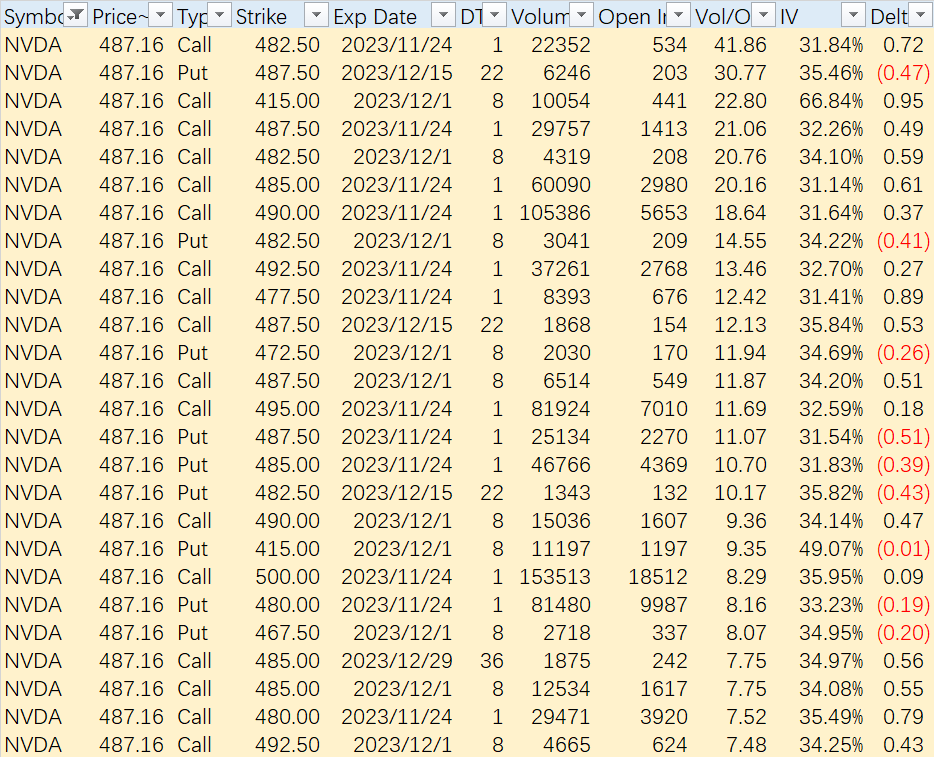Viewport: 934px width, 757px height.
Task: Click the volume value 81480
Action: [561, 605]
